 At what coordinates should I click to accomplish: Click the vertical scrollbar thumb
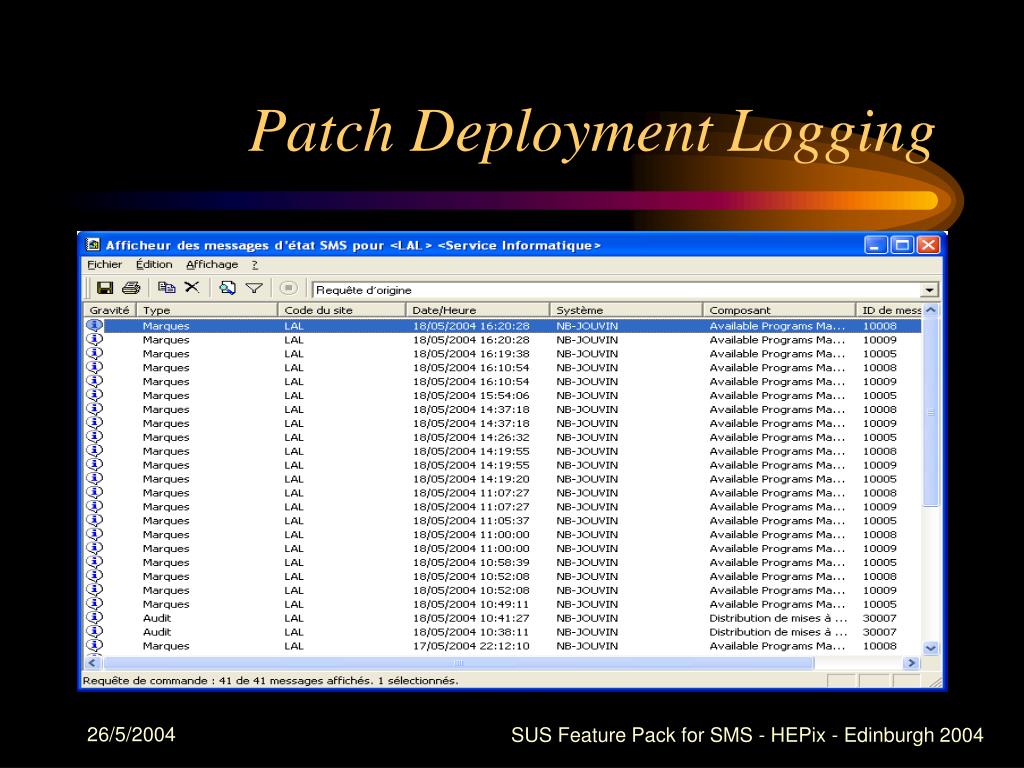tap(931, 412)
